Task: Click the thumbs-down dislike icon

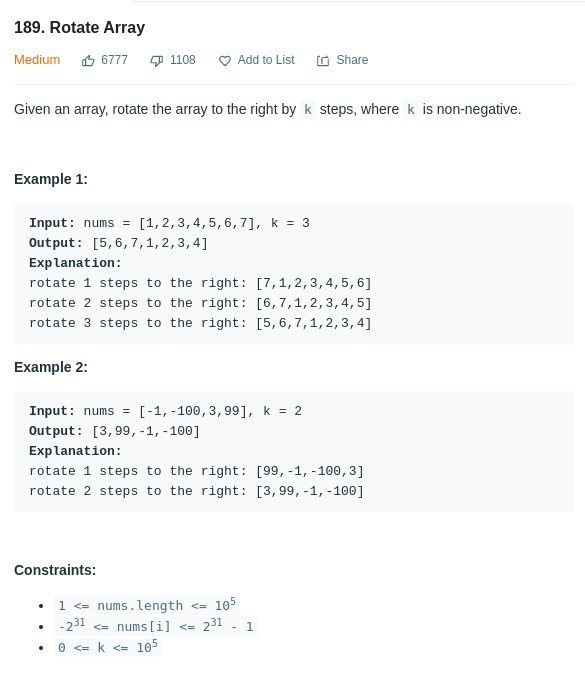Action: click(x=156, y=61)
